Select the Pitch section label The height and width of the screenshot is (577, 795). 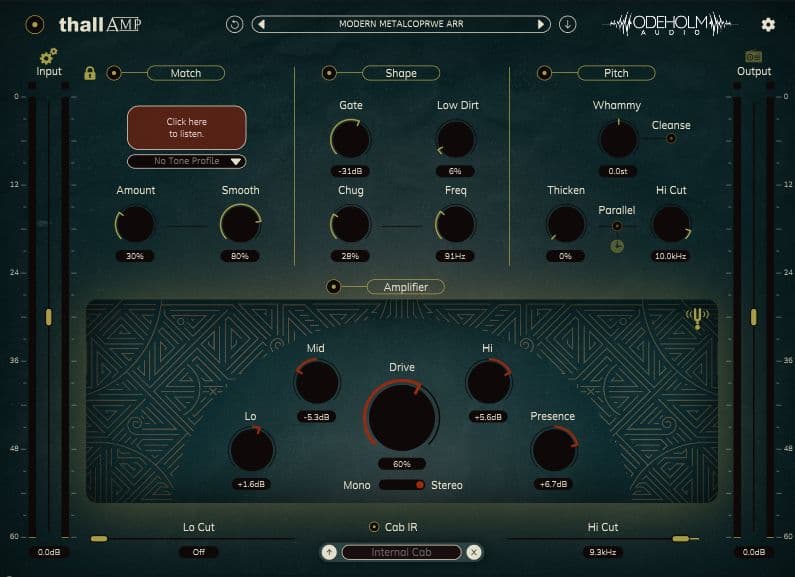coord(616,73)
